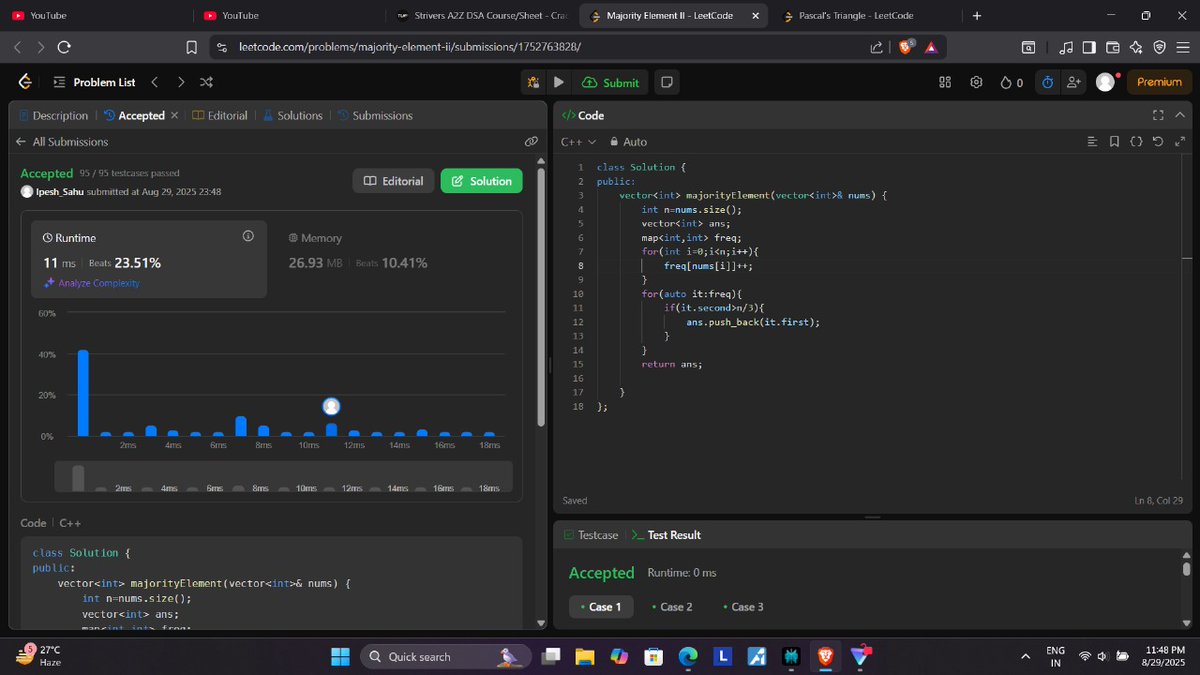Click the Analyze Complexity toggle link

tap(97, 283)
